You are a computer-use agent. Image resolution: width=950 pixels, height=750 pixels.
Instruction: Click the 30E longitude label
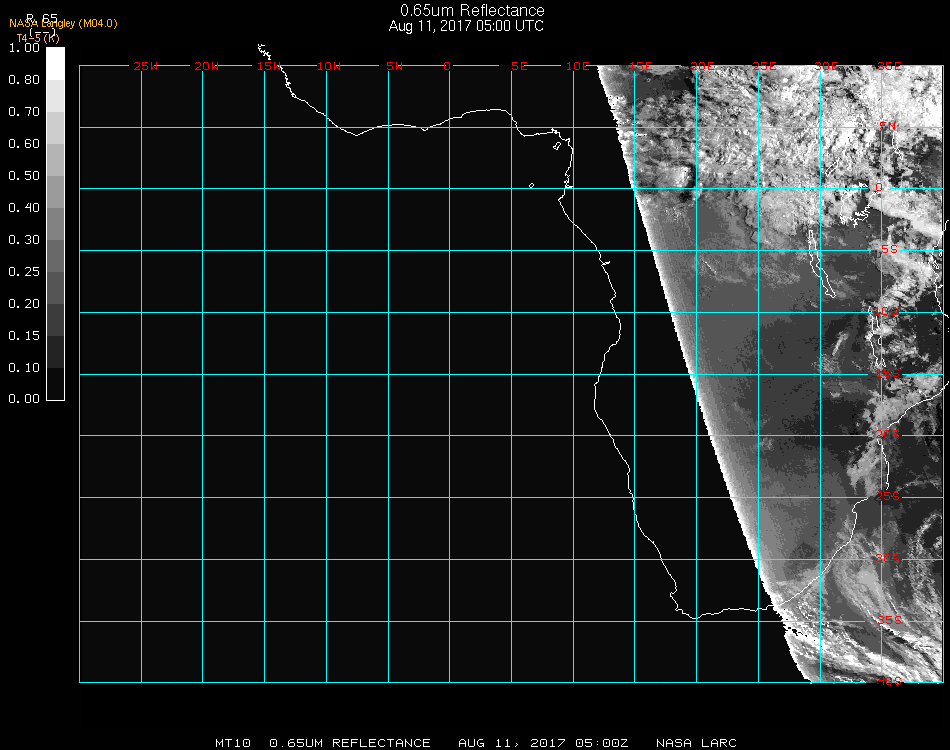(x=826, y=66)
